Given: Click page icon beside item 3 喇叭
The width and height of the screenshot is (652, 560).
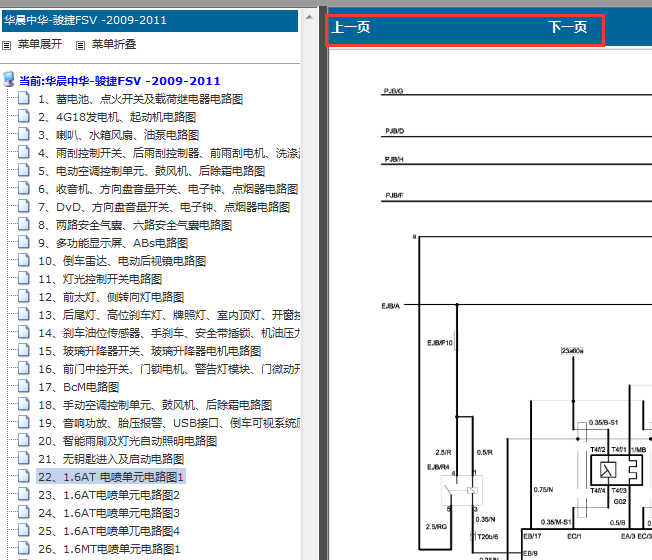Looking at the screenshot, I should click(24, 134).
